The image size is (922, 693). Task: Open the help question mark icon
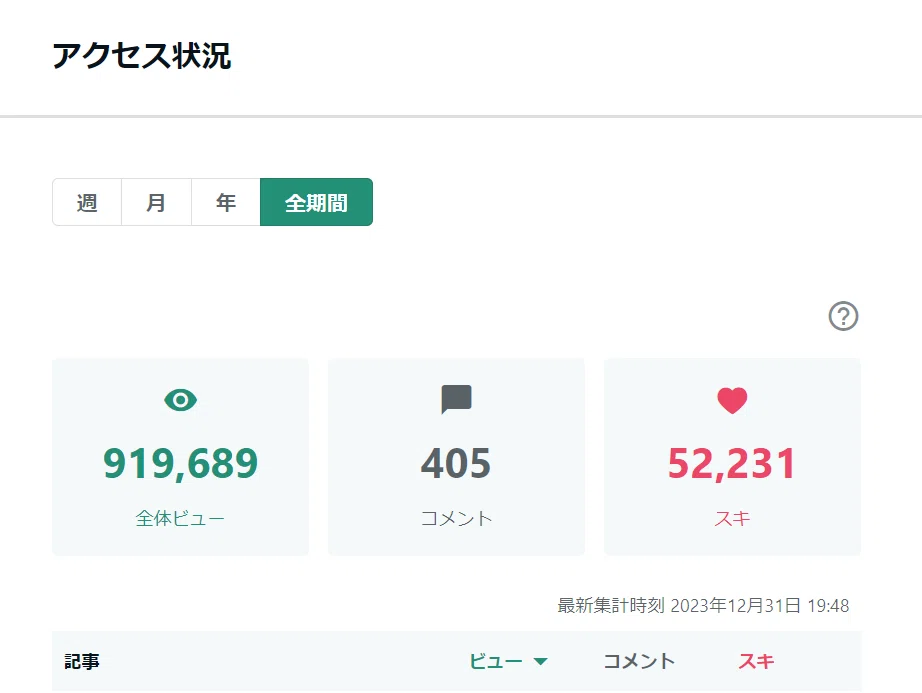(843, 316)
